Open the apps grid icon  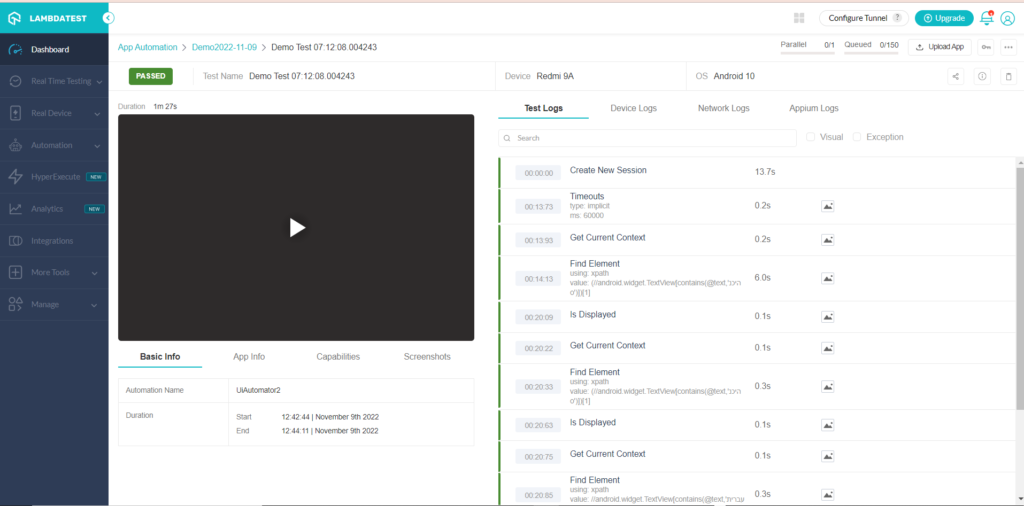[x=799, y=18]
